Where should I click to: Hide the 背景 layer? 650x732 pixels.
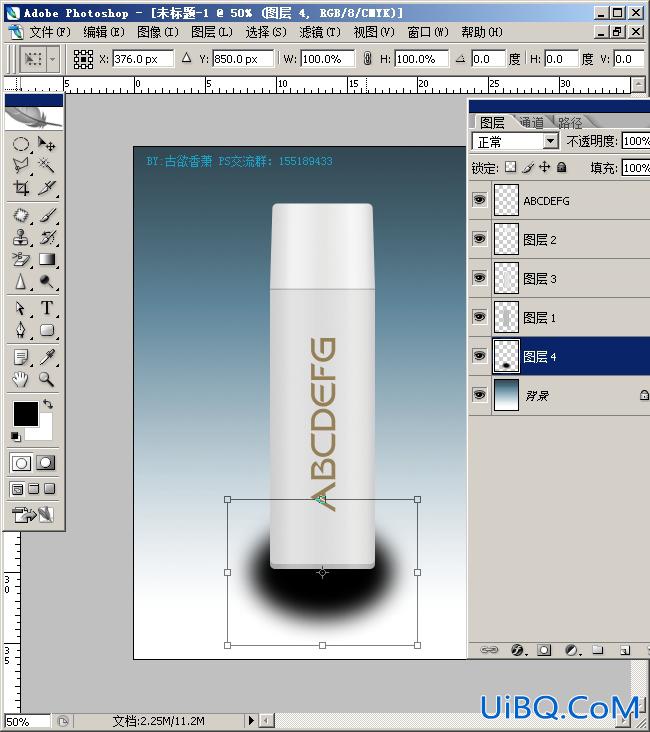pyautogui.click(x=479, y=395)
